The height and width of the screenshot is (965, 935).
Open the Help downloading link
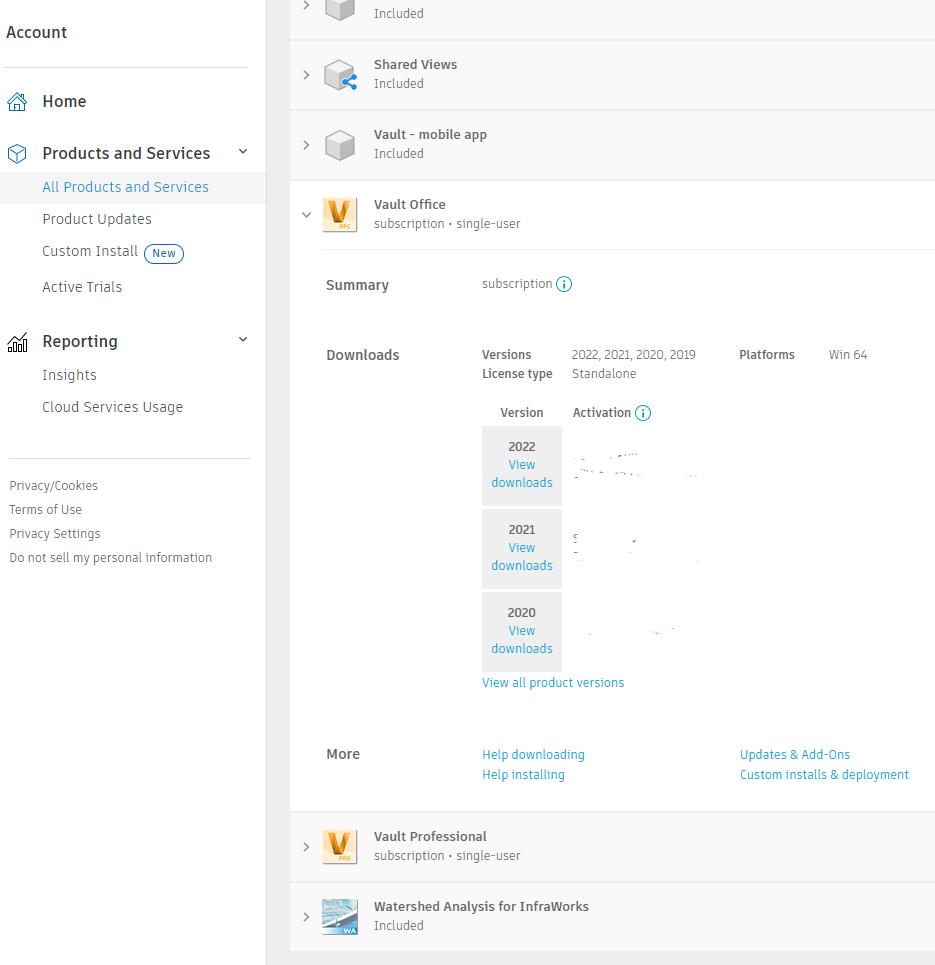(533, 754)
